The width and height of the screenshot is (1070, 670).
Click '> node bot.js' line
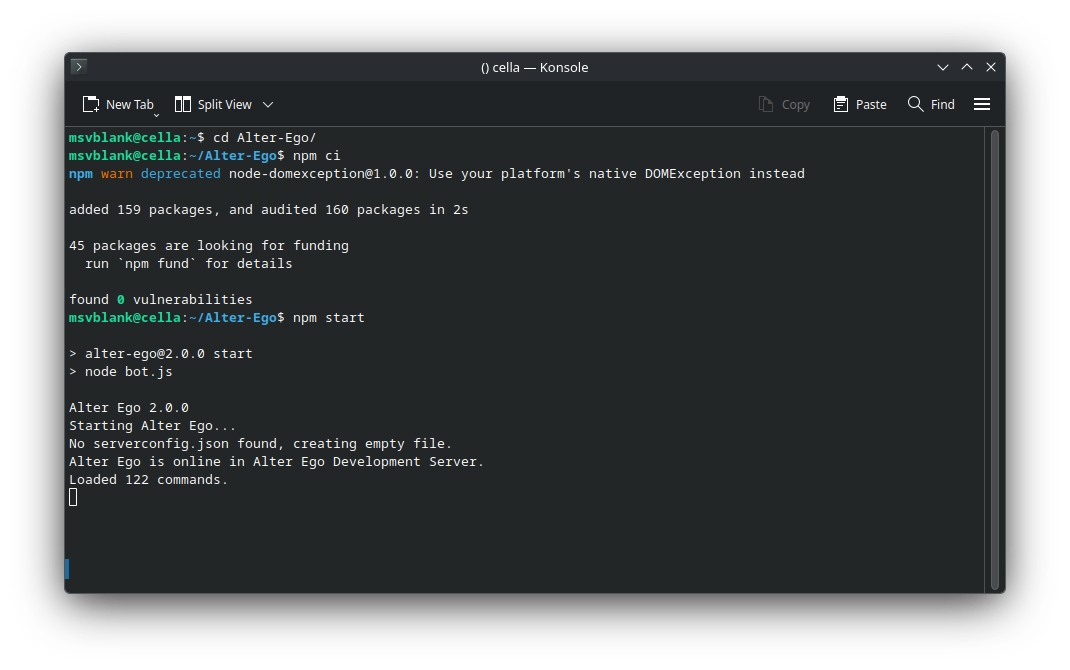(121, 372)
